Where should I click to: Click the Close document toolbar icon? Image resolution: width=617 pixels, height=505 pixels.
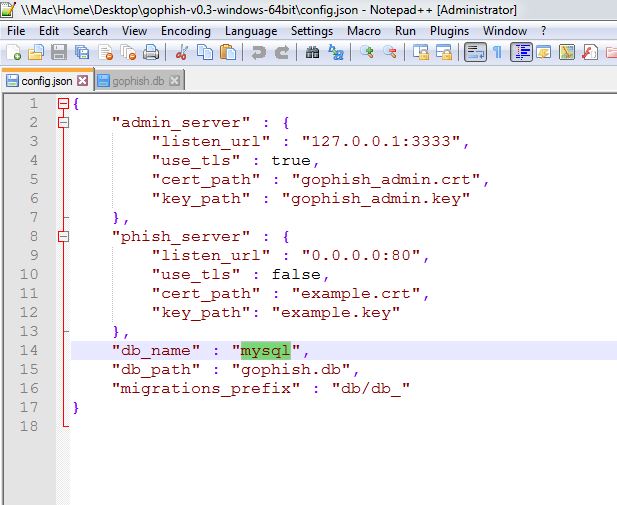(x=105, y=52)
